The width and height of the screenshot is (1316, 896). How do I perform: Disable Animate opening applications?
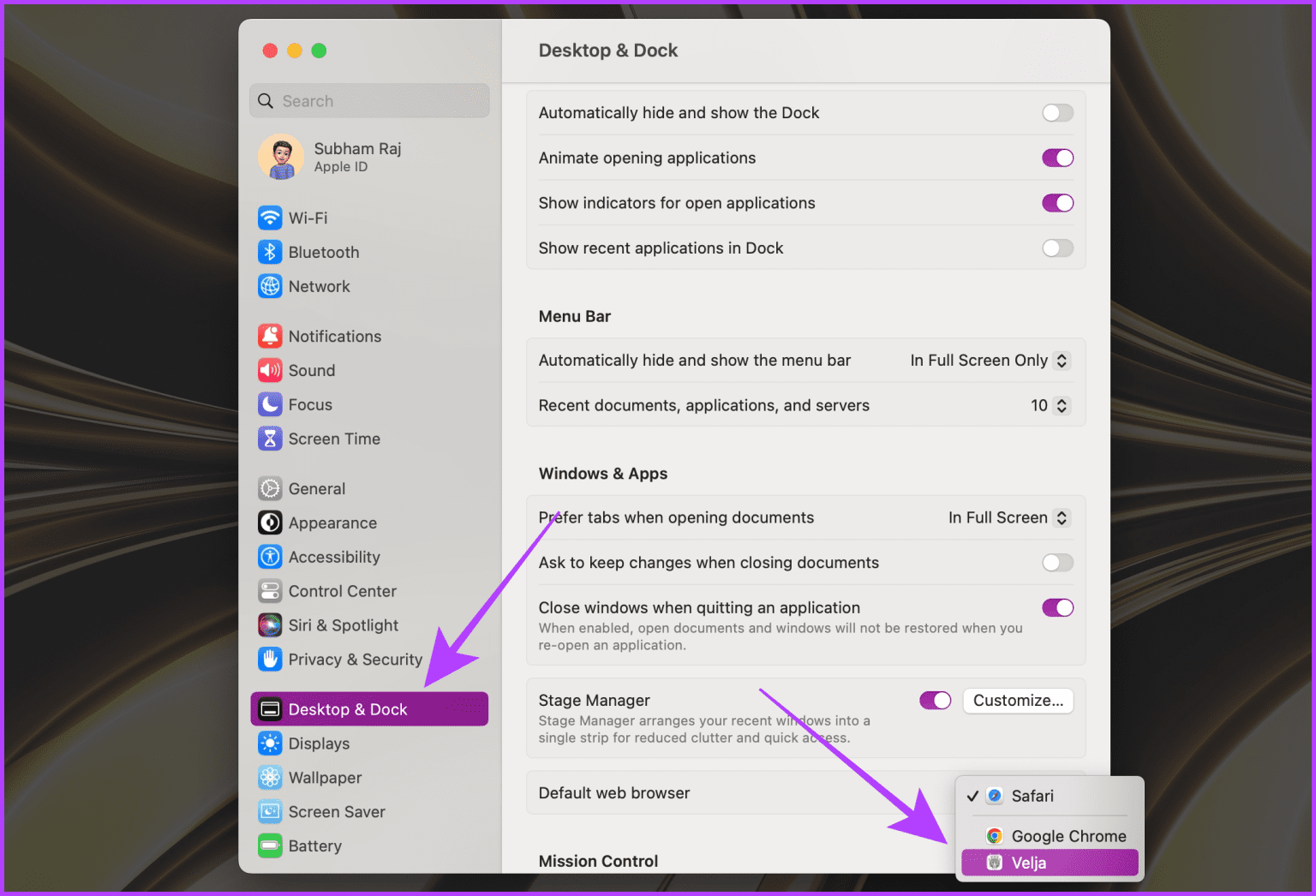coord(1056,158)
